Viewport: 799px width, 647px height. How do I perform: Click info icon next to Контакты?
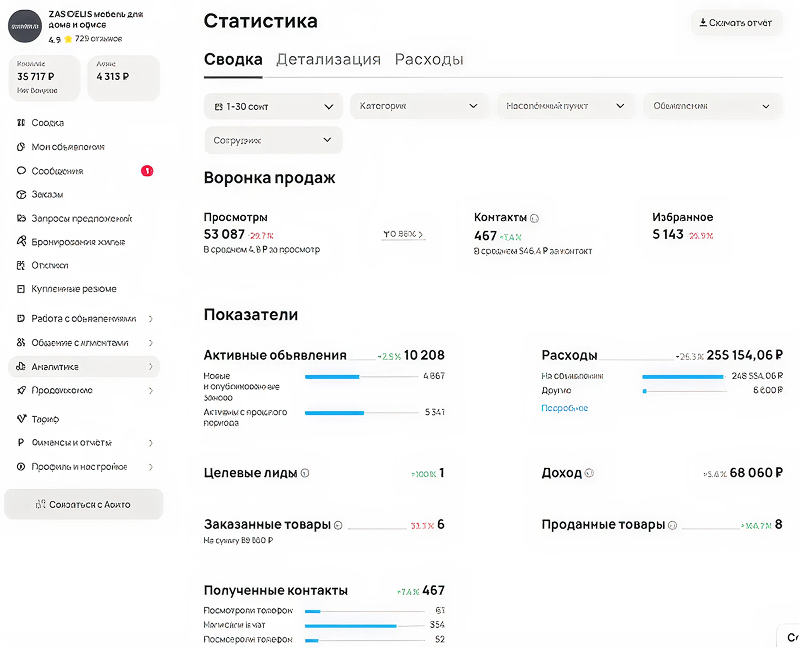coord(534,217)
